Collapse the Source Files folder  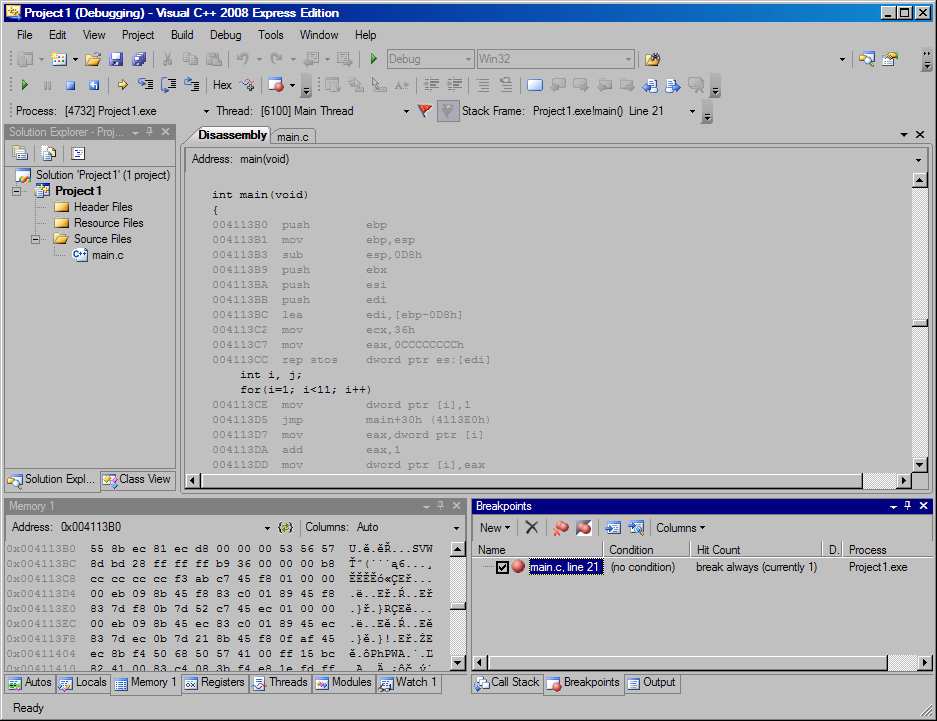35,239
